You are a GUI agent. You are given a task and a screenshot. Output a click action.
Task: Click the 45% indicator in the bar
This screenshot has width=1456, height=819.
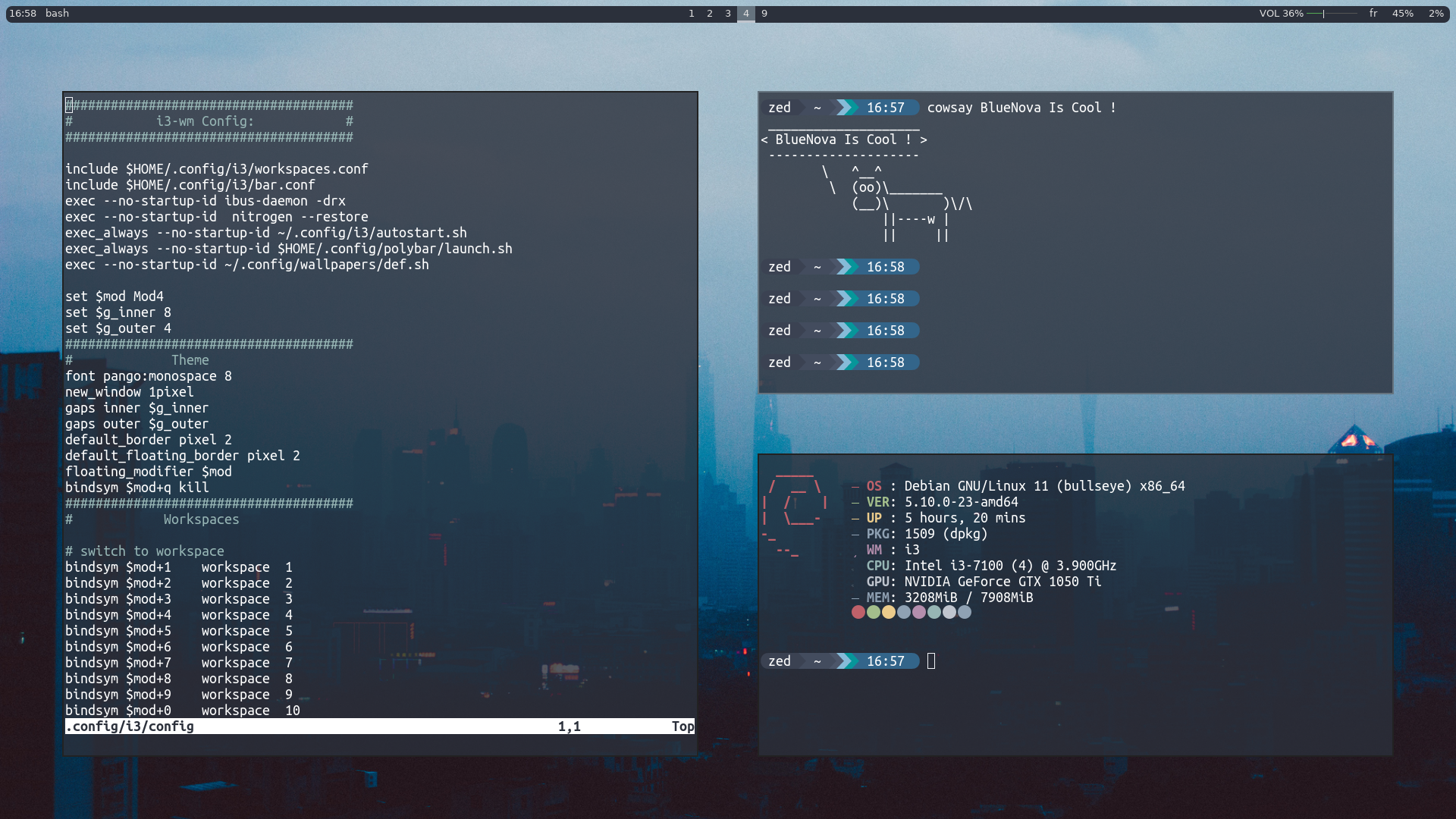[1404, 13]
